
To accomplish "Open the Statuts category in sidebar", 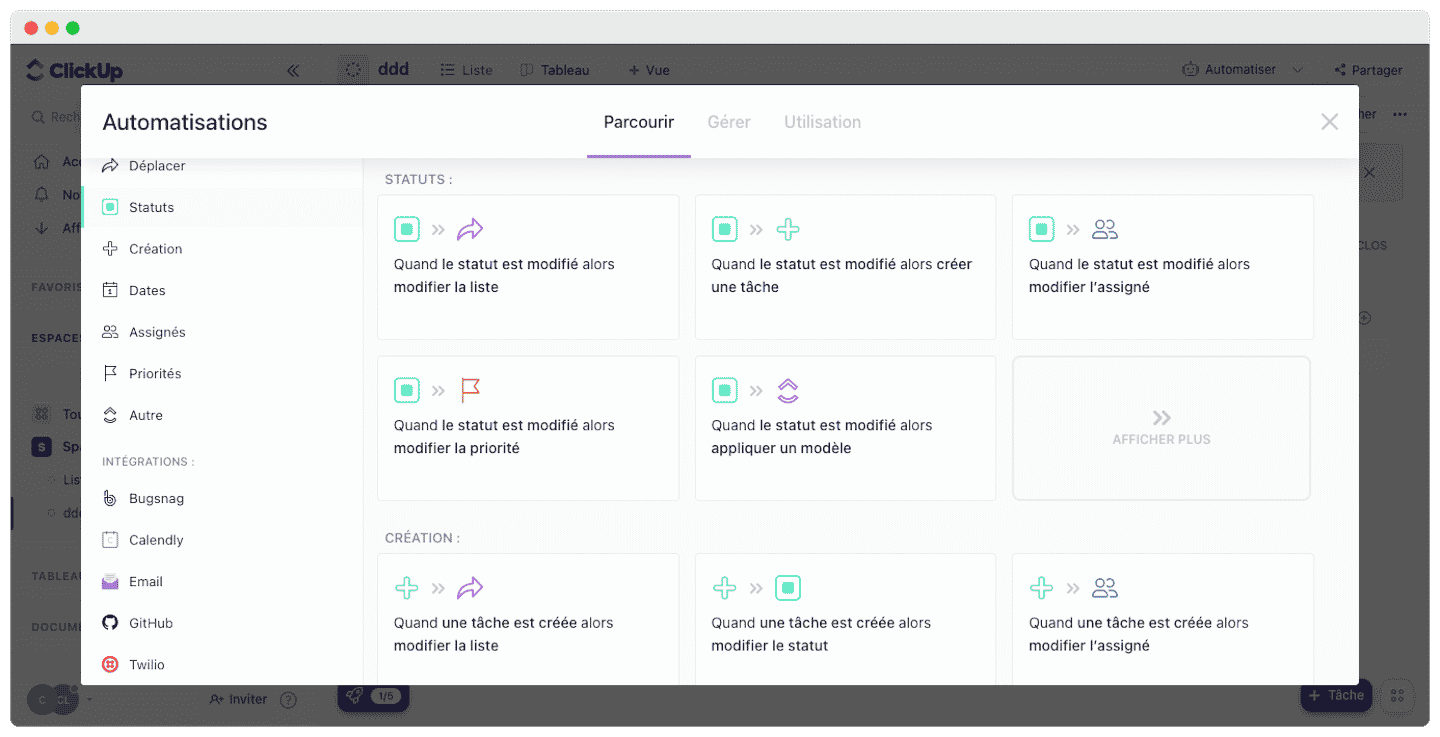I will (x=222, y=207).
